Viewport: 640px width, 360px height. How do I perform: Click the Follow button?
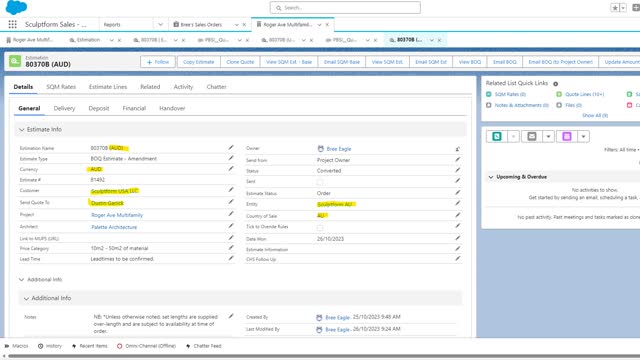coord(158,62)
